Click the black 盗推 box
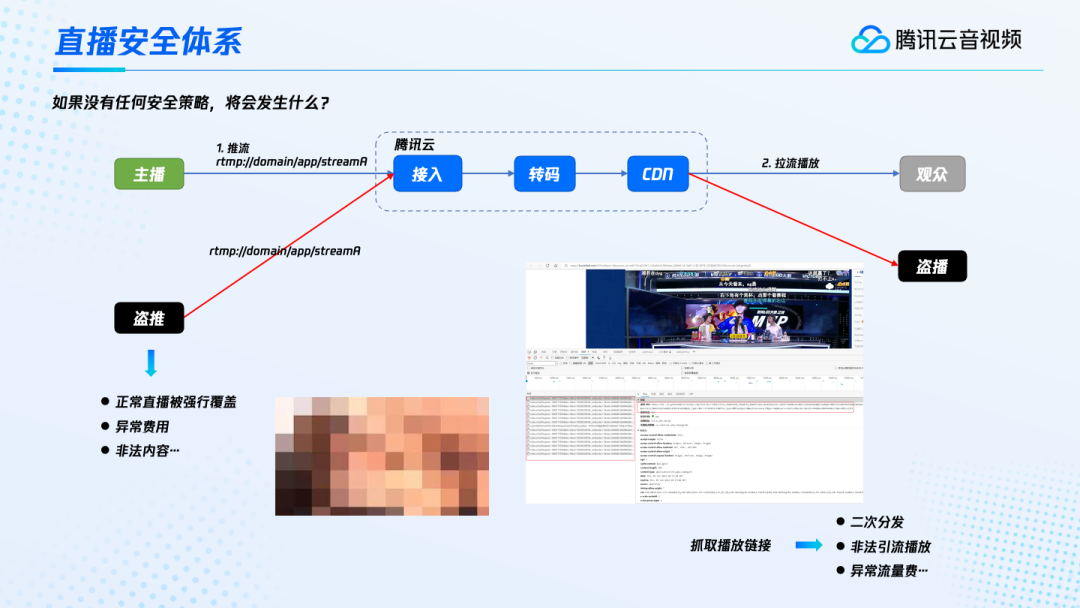The image size is (1080, 608). click(x=149, y=318)
